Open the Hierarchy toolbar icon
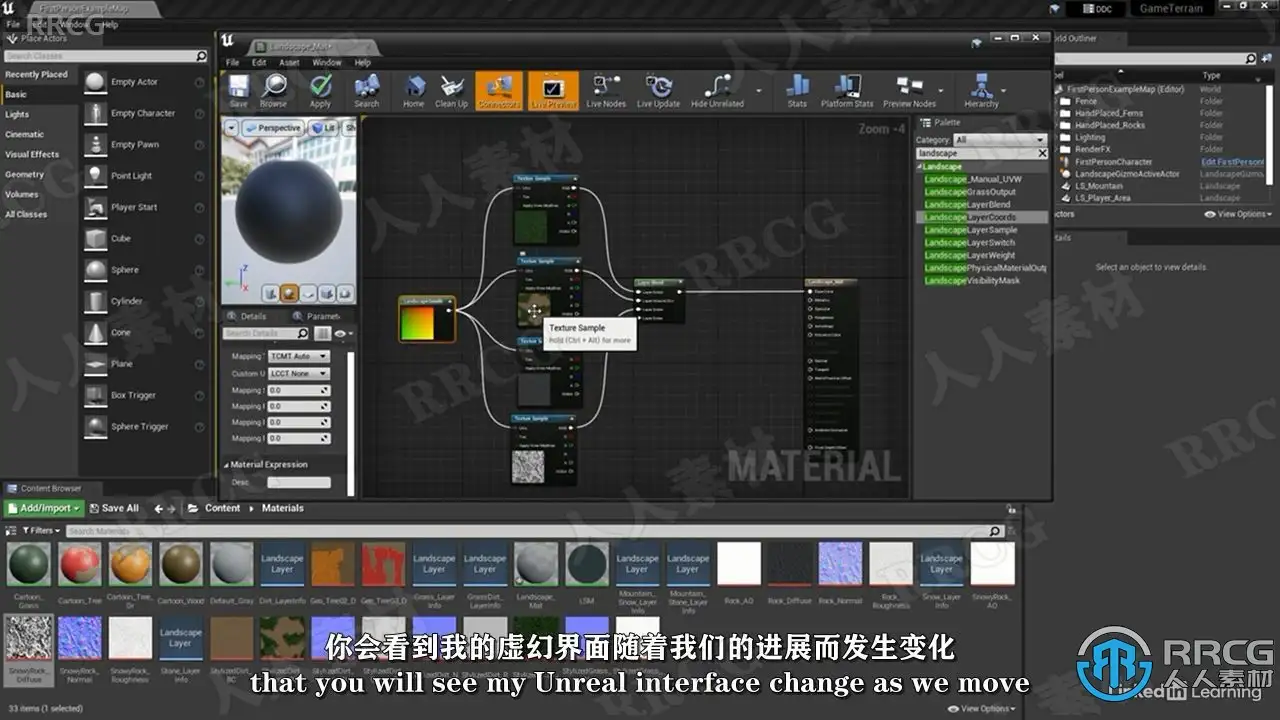The height and width of the screenshot is (720, 1280). pos(981,90)
